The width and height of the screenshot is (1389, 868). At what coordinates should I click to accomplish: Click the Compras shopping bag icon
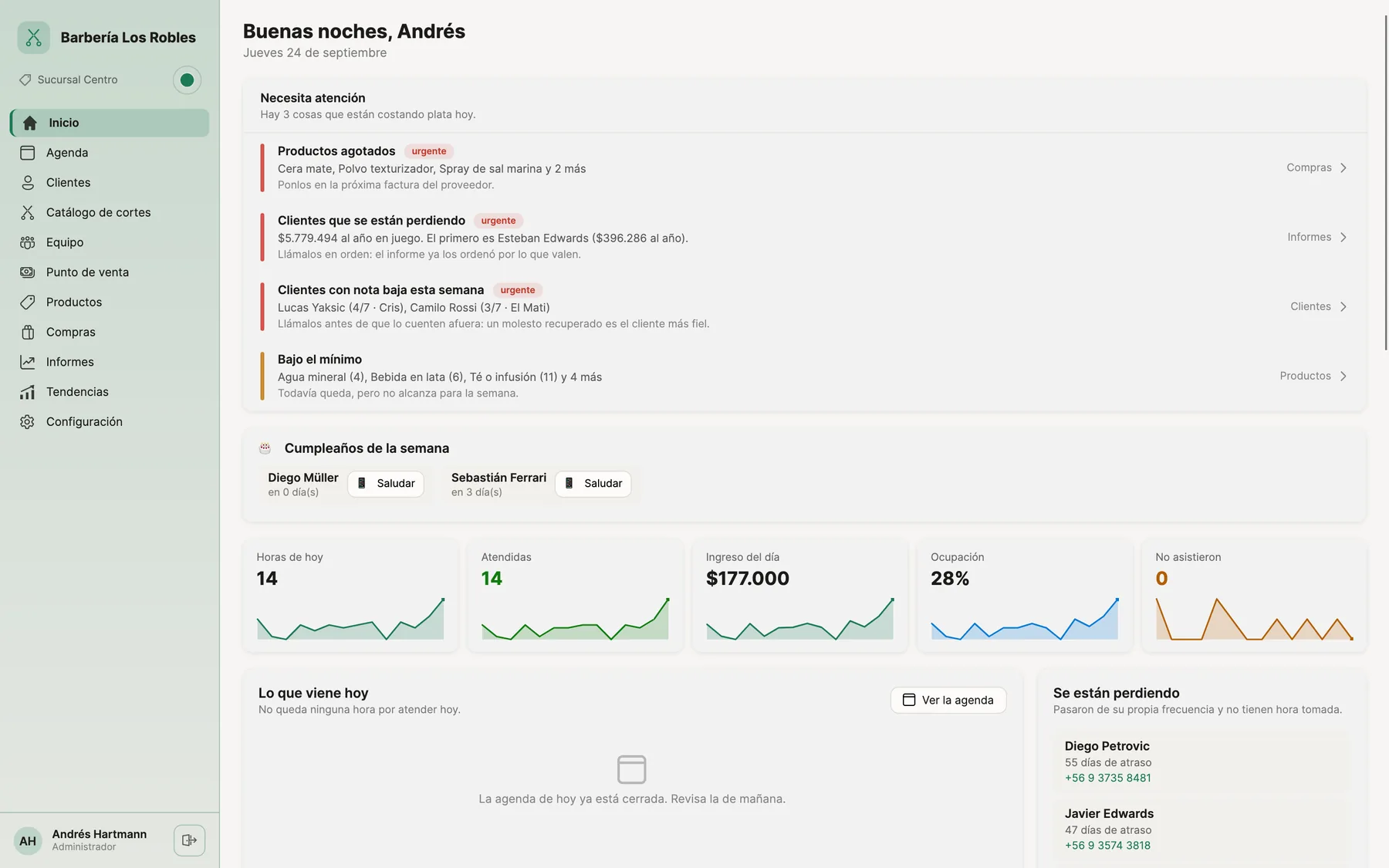point(28,333)
